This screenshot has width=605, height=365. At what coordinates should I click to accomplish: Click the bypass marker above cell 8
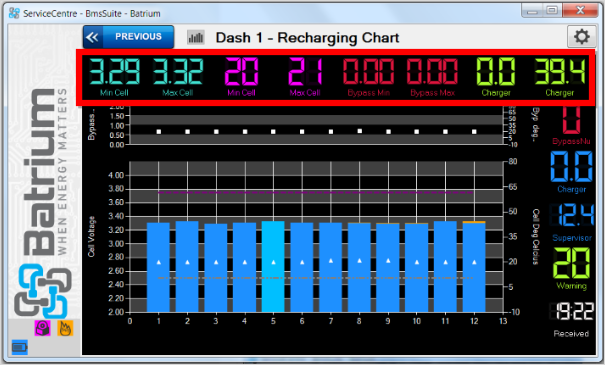coord(360,131)
